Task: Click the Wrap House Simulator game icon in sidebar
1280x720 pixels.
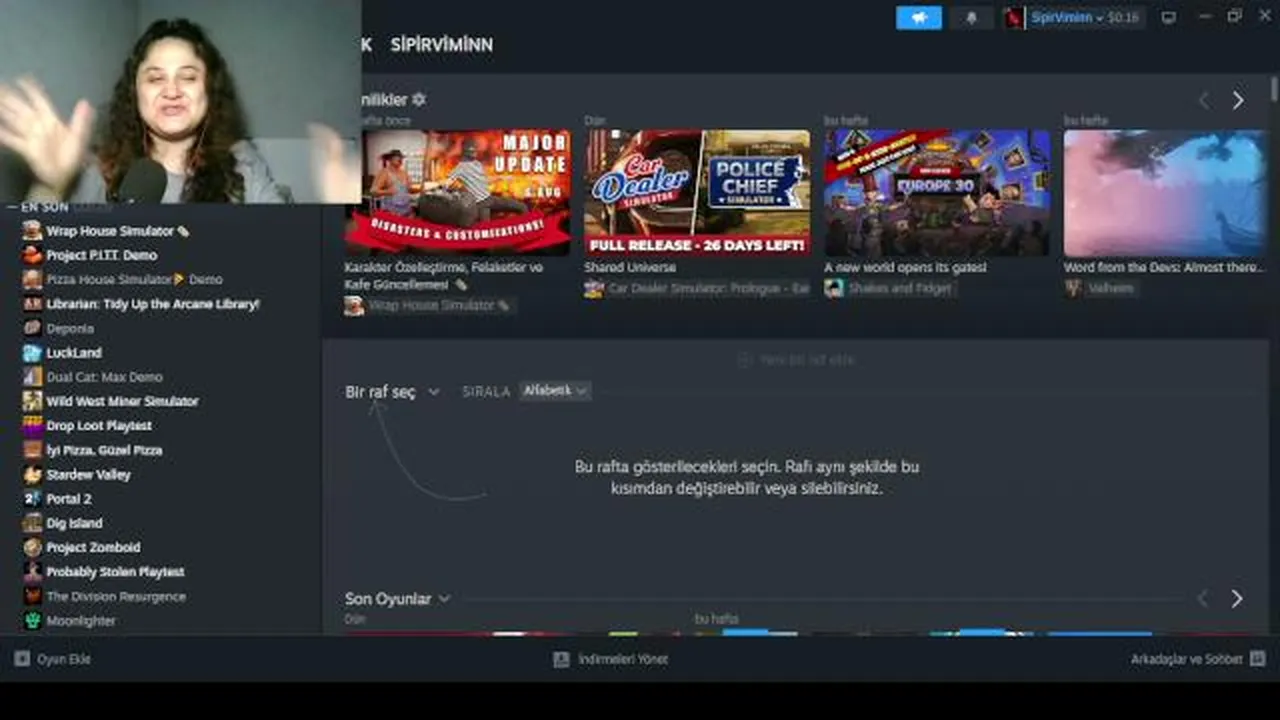Action: [33, 231]
